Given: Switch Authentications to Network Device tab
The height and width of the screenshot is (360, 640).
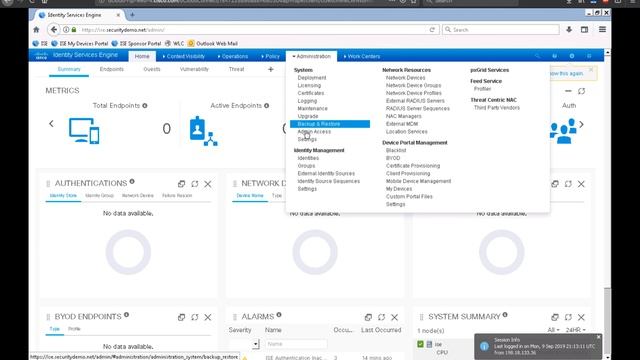Looking at the screenshot, I should [138, 196].
